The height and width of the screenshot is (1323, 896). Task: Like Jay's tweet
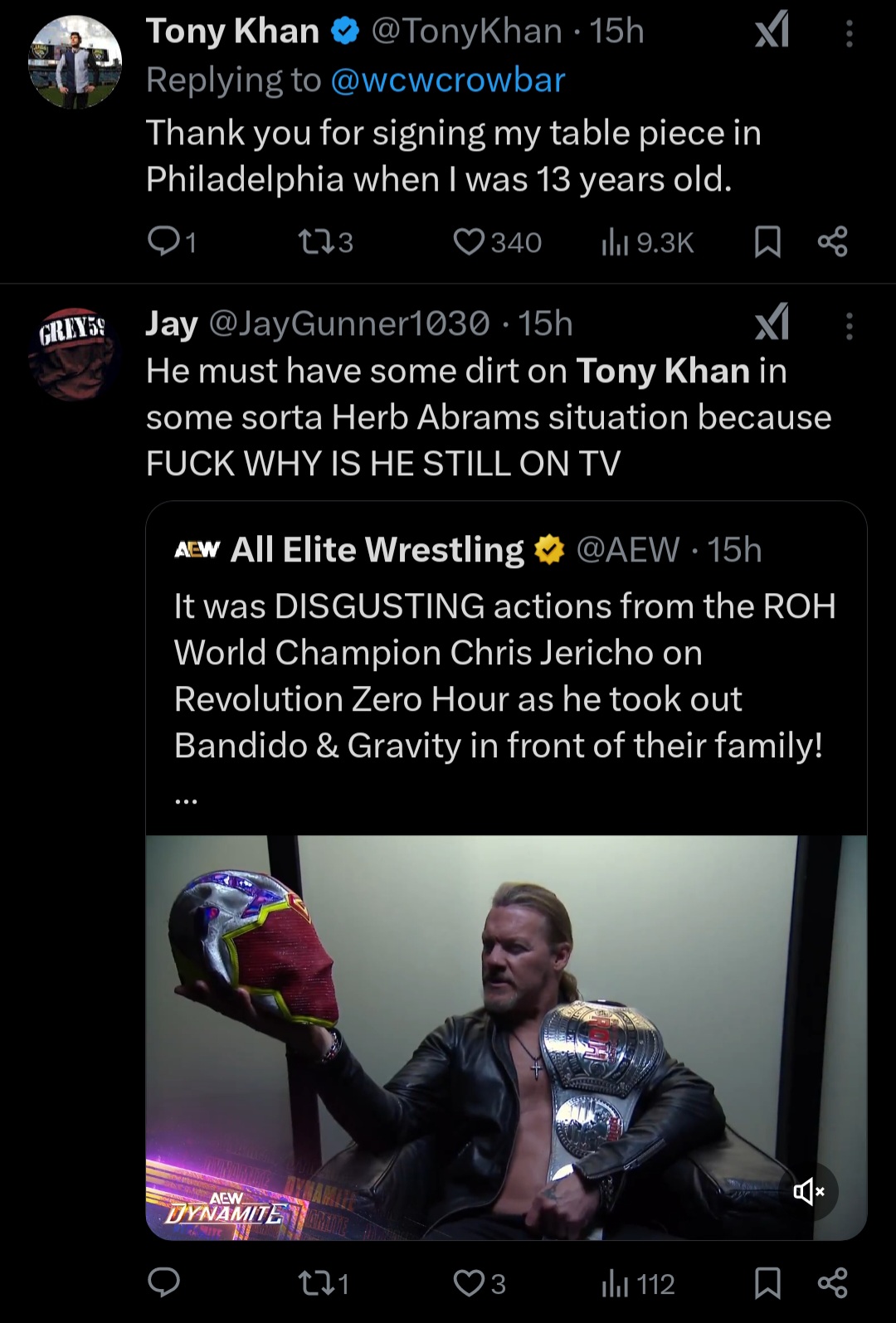tap(469, 1283)
